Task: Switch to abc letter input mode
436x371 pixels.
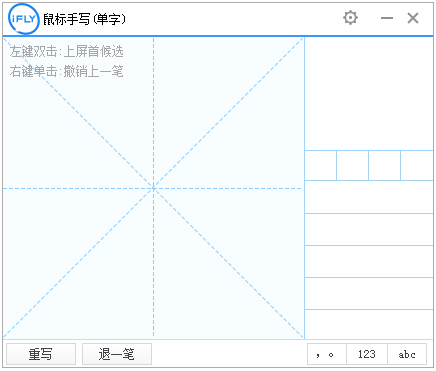Action: pos(407,354)
